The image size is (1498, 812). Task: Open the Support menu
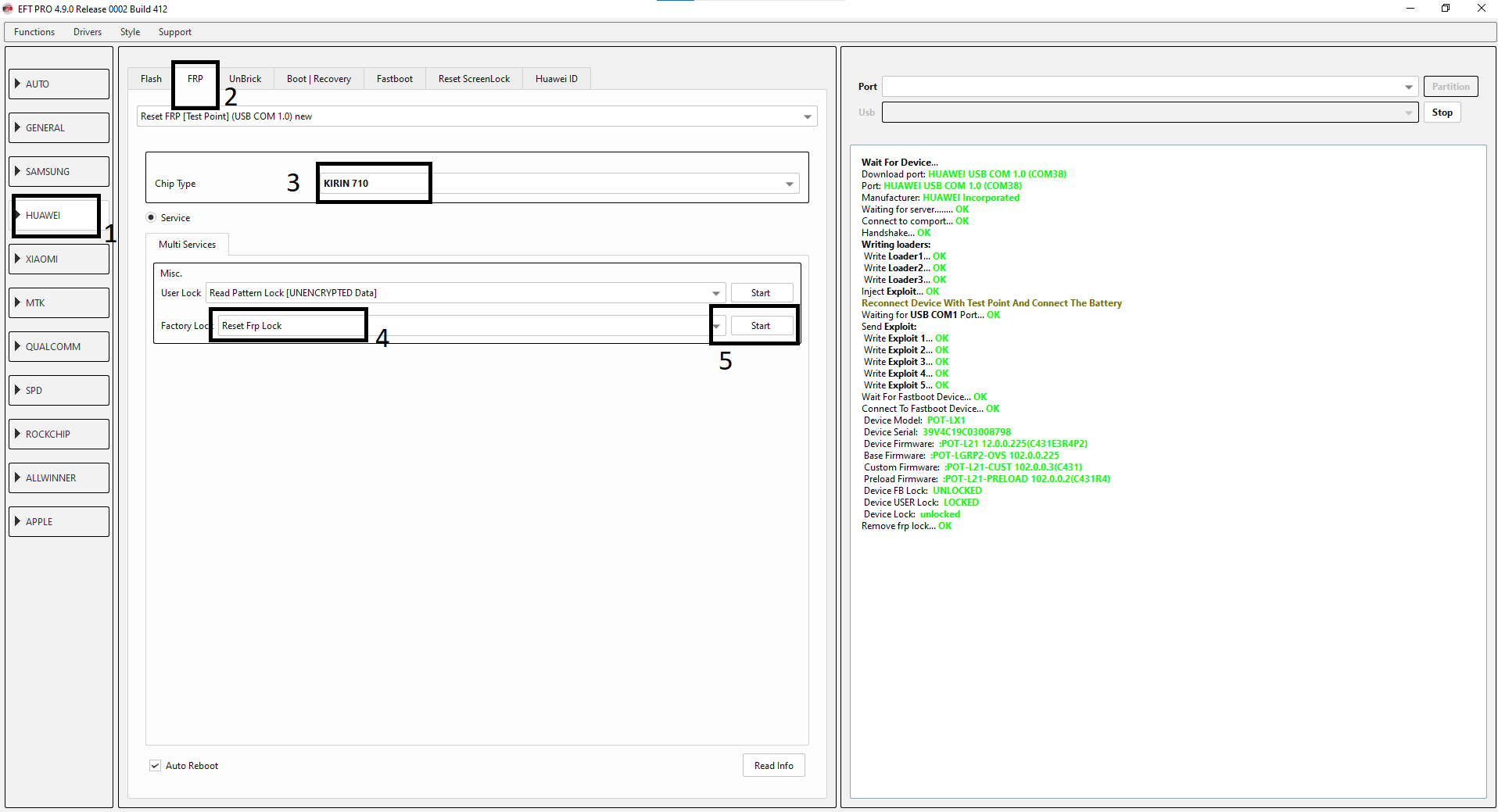click(175, 32)
